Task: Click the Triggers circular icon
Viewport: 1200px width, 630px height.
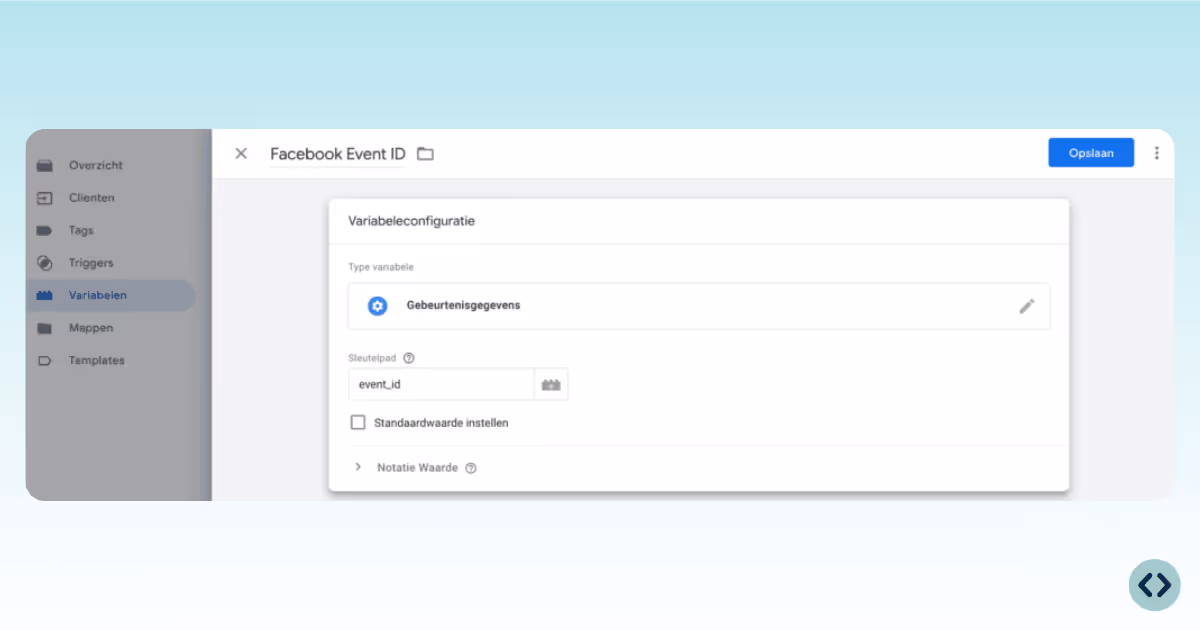Action: [x=44, y=263]
